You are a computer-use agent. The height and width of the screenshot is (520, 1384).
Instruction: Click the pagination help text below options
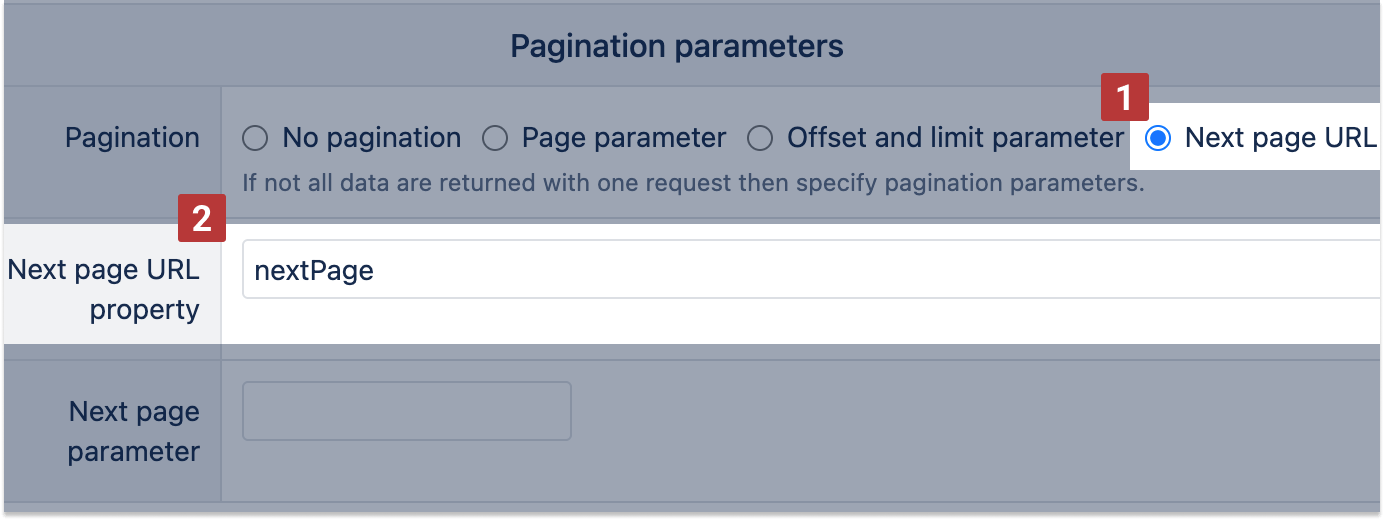(x=693, y=184)
